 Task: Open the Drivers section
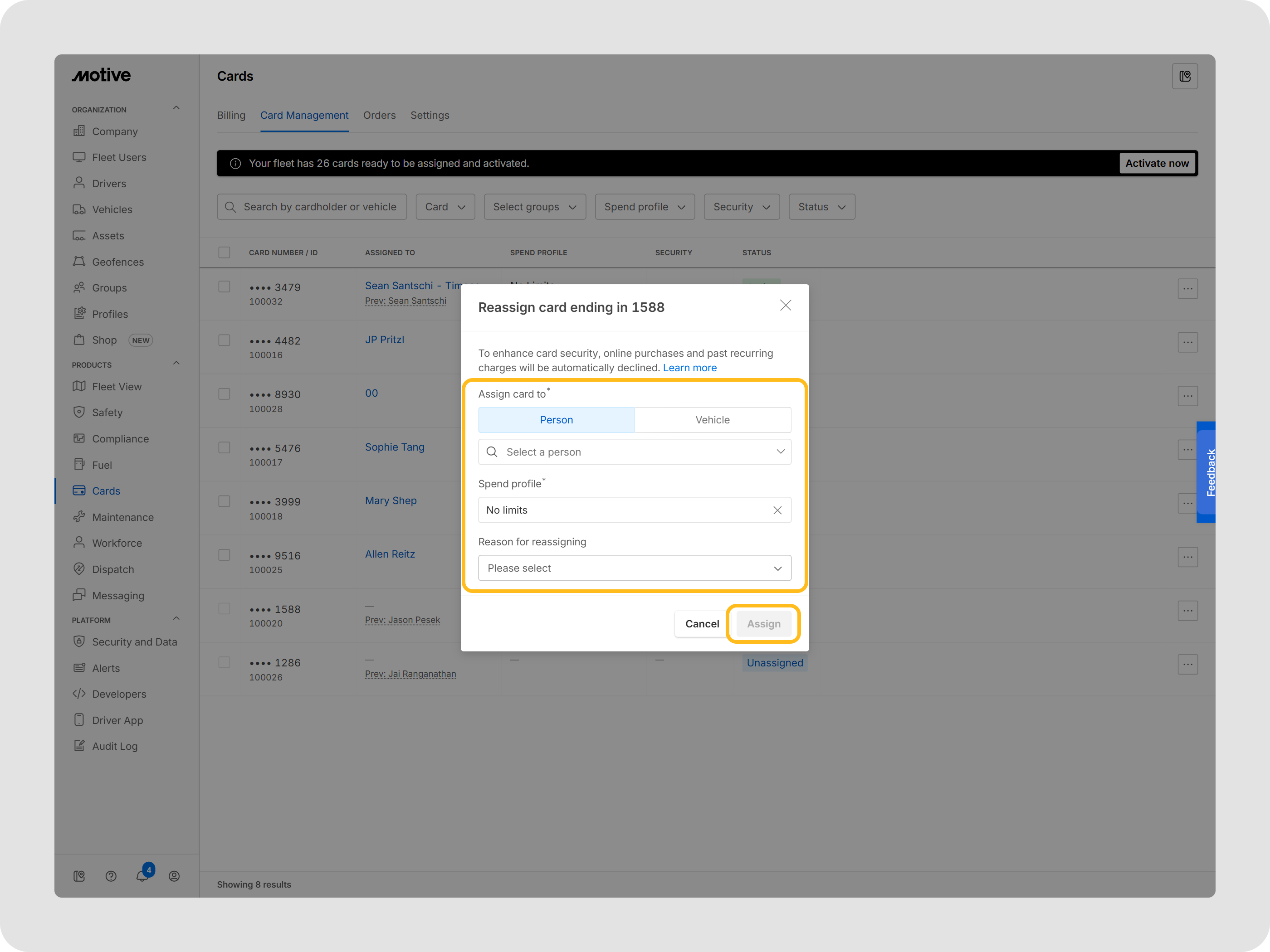click(x=109, y=183)
